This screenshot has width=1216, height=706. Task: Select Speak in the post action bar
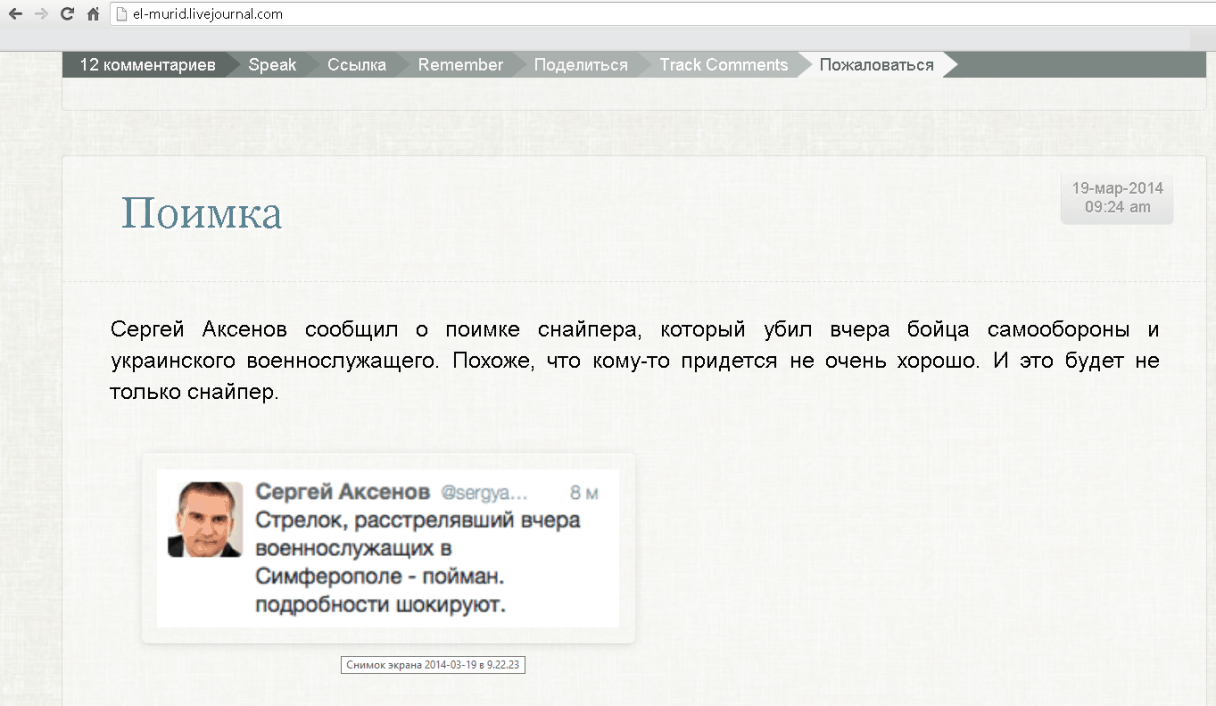click(x=271, y=65)
